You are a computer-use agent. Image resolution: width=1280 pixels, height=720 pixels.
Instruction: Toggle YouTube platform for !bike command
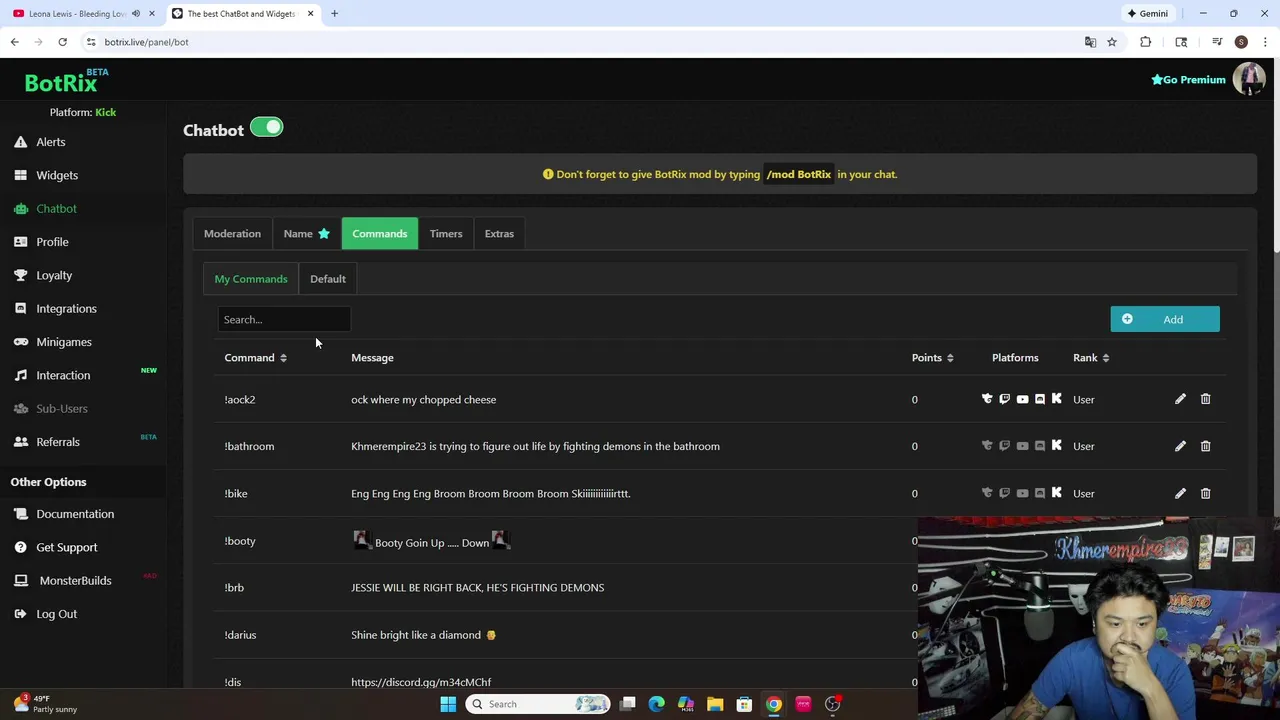[1022, 493]
